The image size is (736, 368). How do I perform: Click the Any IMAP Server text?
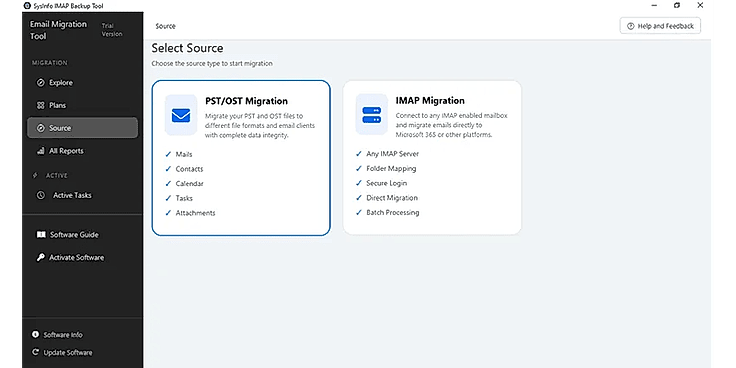(392, 154)
